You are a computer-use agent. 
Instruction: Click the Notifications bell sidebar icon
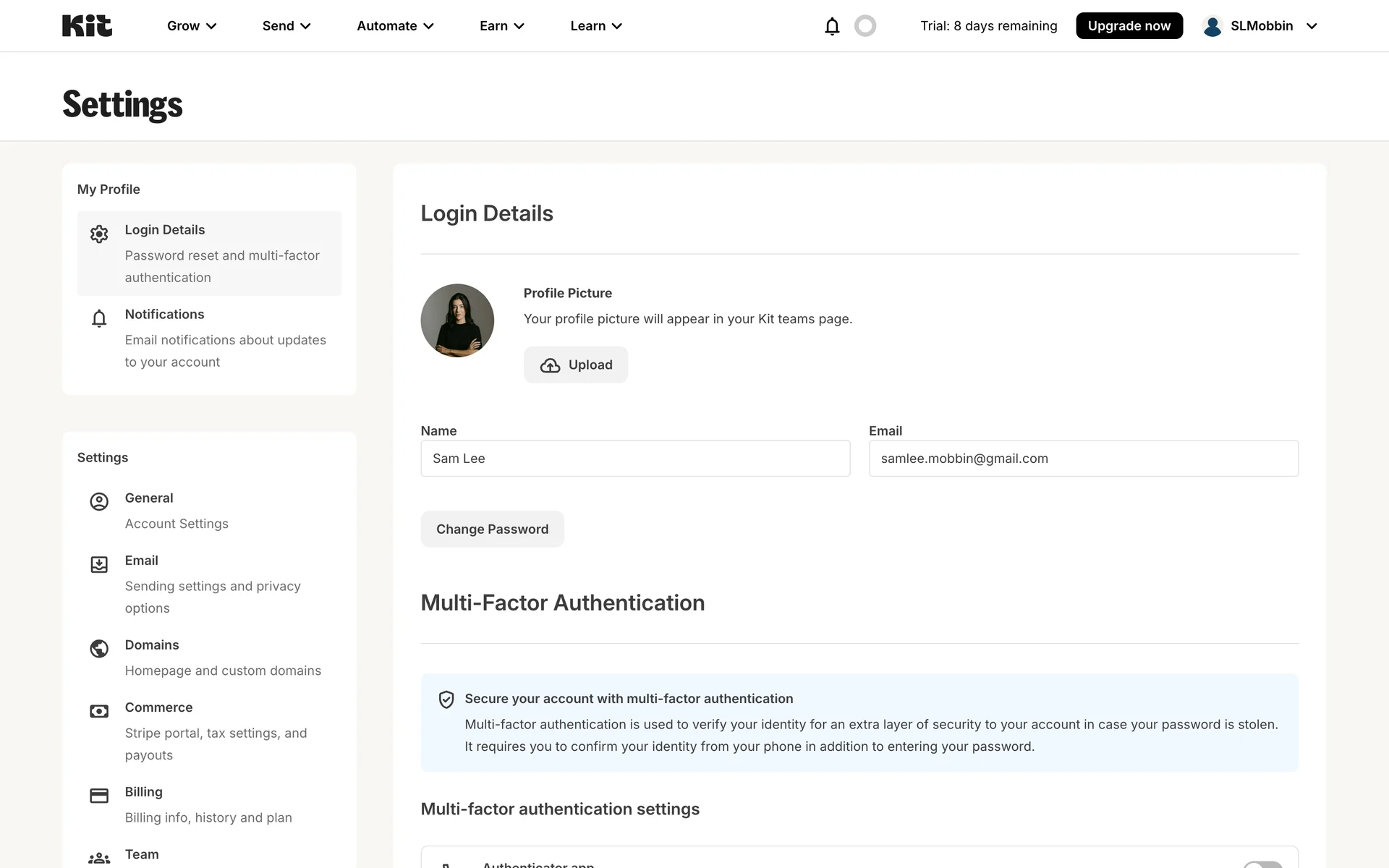(99, 318)
